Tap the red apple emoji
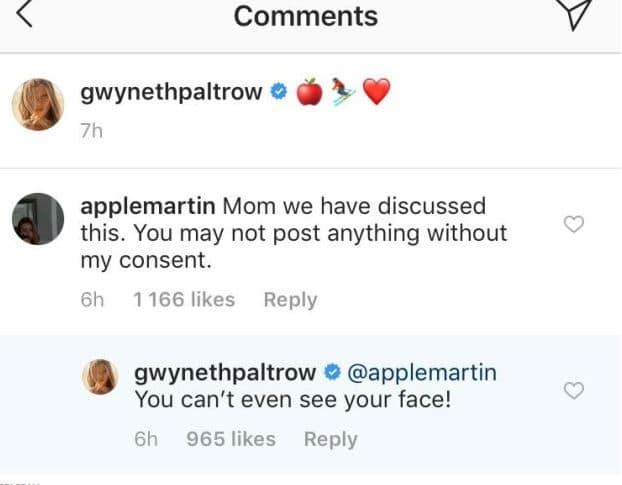Image resolution: width=622 pixels, height=485 pixels. (310, 92)
